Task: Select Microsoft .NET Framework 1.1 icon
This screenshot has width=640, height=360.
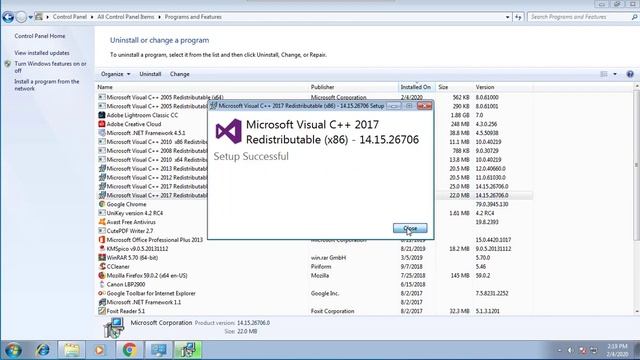Action: click(102, 302)
